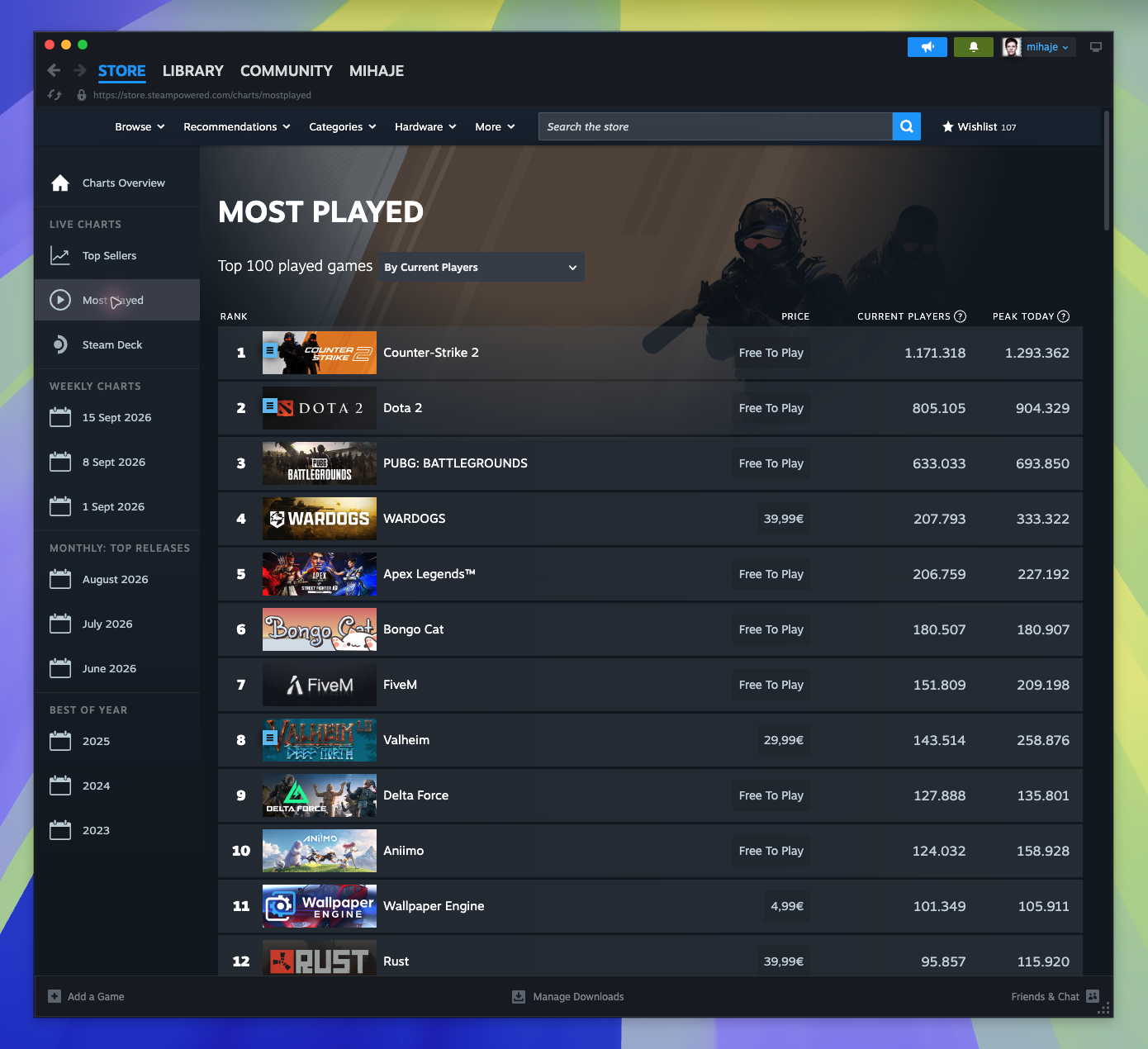Click the Steam Deck icon
The height and width of the screenshot is (1049, 1148).
(x=60, y=344)
